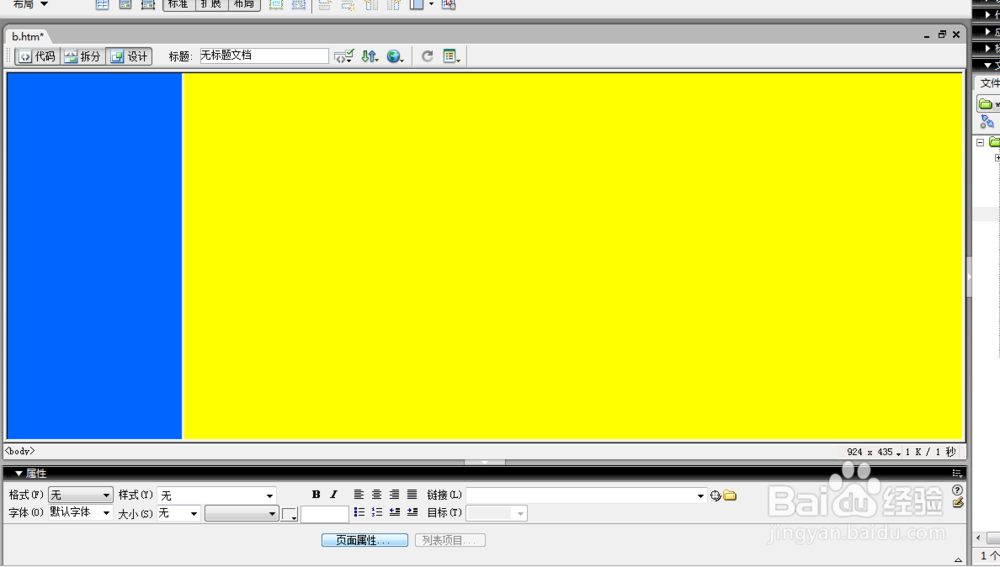The image size is (1000, 567).
Task: Restore down the document window
Action: click(942, 34)
